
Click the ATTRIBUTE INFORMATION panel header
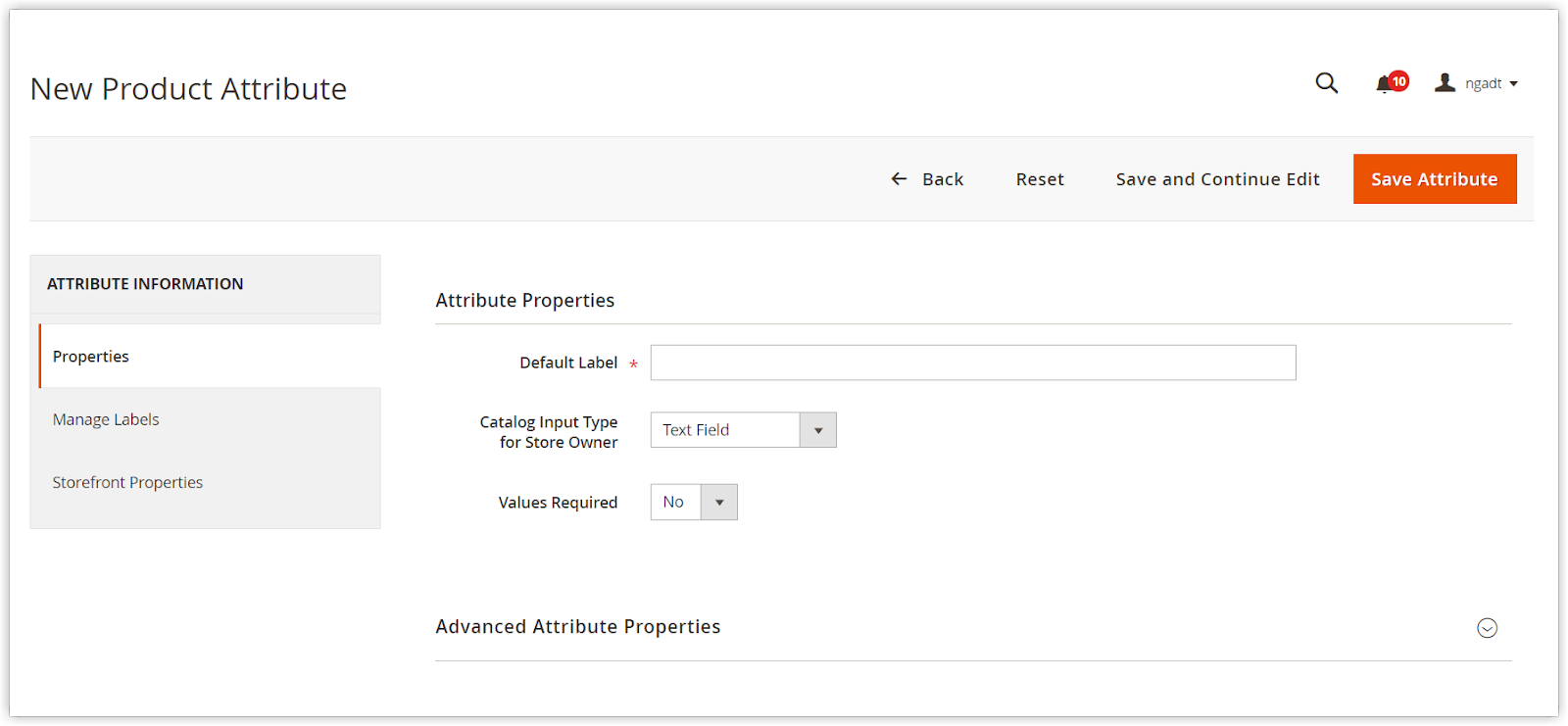click(x=145, y=284)
